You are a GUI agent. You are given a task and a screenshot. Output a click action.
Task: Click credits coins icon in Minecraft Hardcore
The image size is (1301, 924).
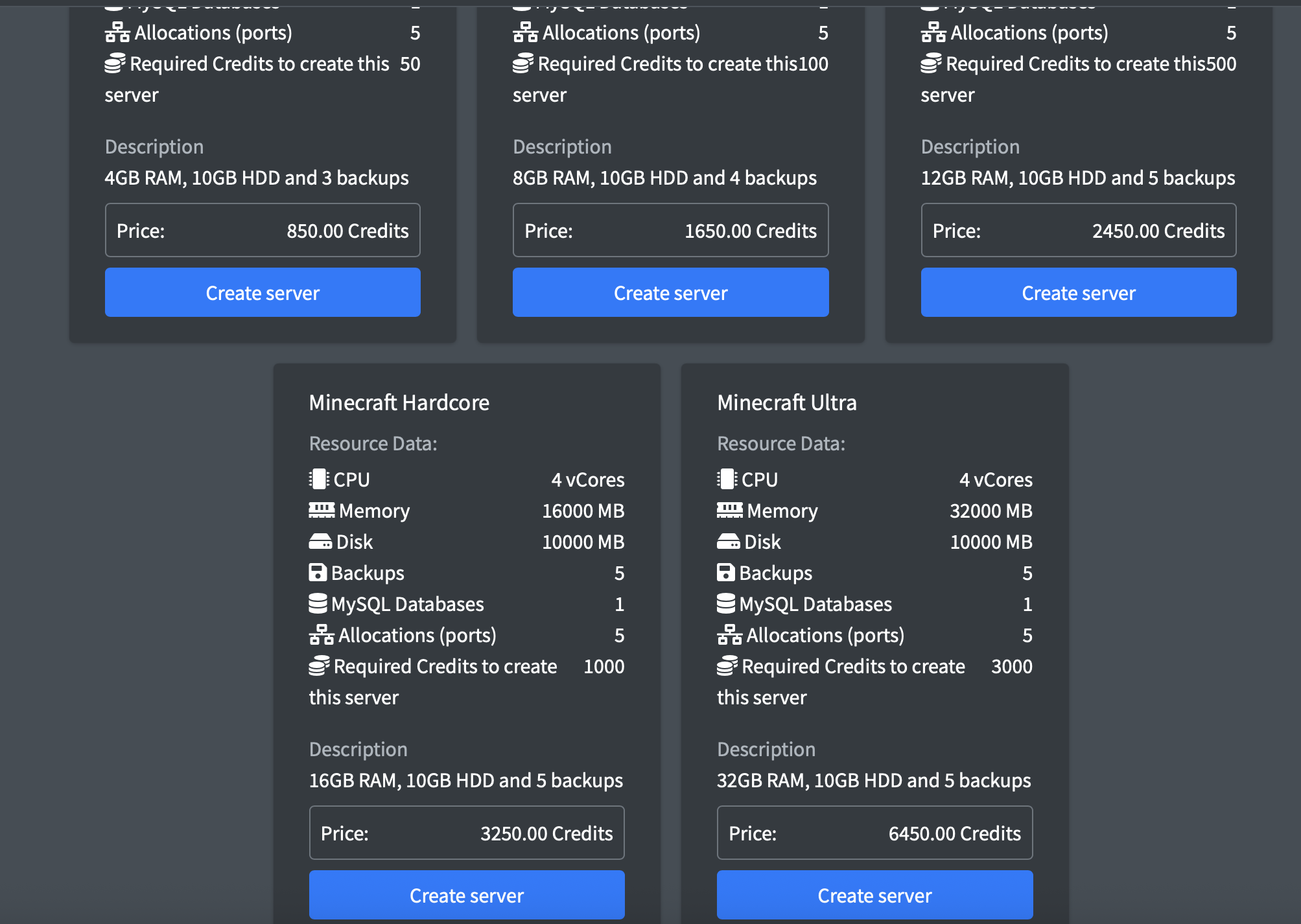click(x=319, y=666)
